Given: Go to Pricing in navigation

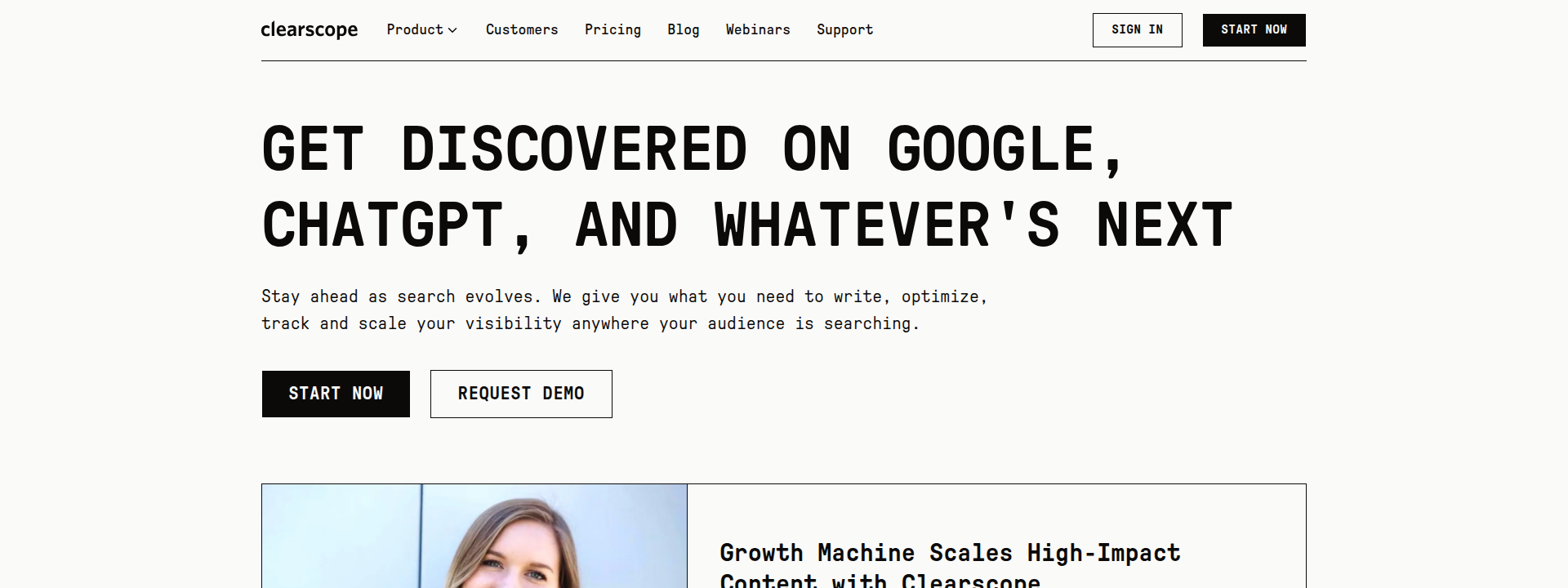Looking at the screenshot, I should (x=612, y=30).
